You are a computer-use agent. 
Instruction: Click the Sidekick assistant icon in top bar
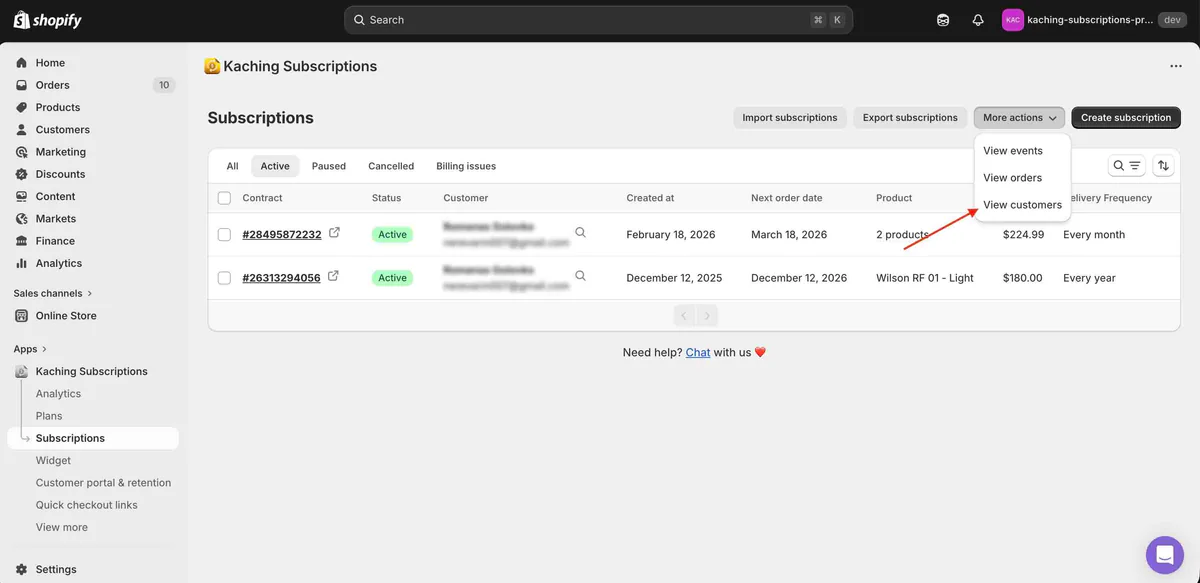pyautogui.click(x=943, y=20)
